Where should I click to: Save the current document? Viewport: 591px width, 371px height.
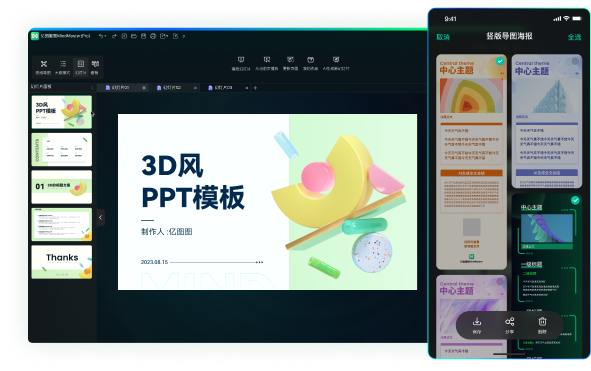[143, 36]
